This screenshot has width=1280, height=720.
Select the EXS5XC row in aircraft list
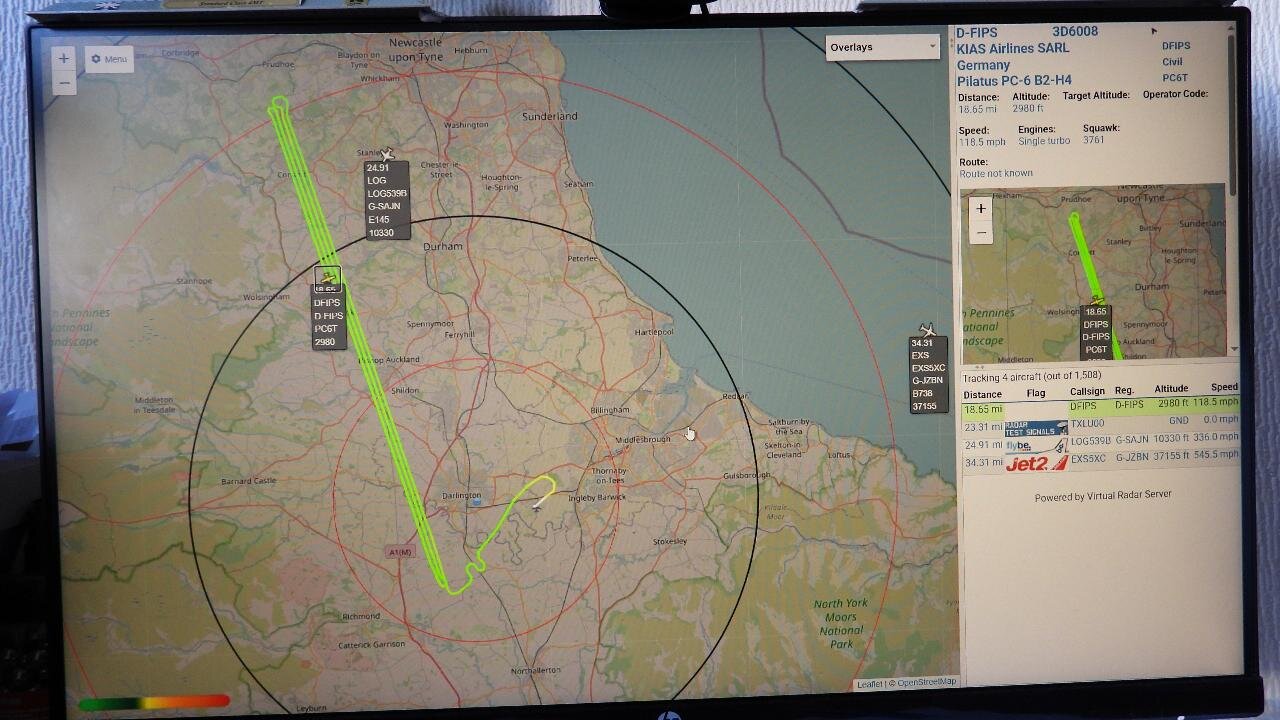(x=1100, y=460)
